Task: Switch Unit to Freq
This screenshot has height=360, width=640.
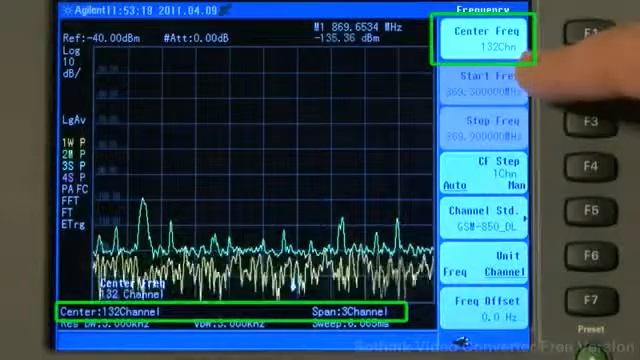Action: pyautogui.click(x=455, y=272)
